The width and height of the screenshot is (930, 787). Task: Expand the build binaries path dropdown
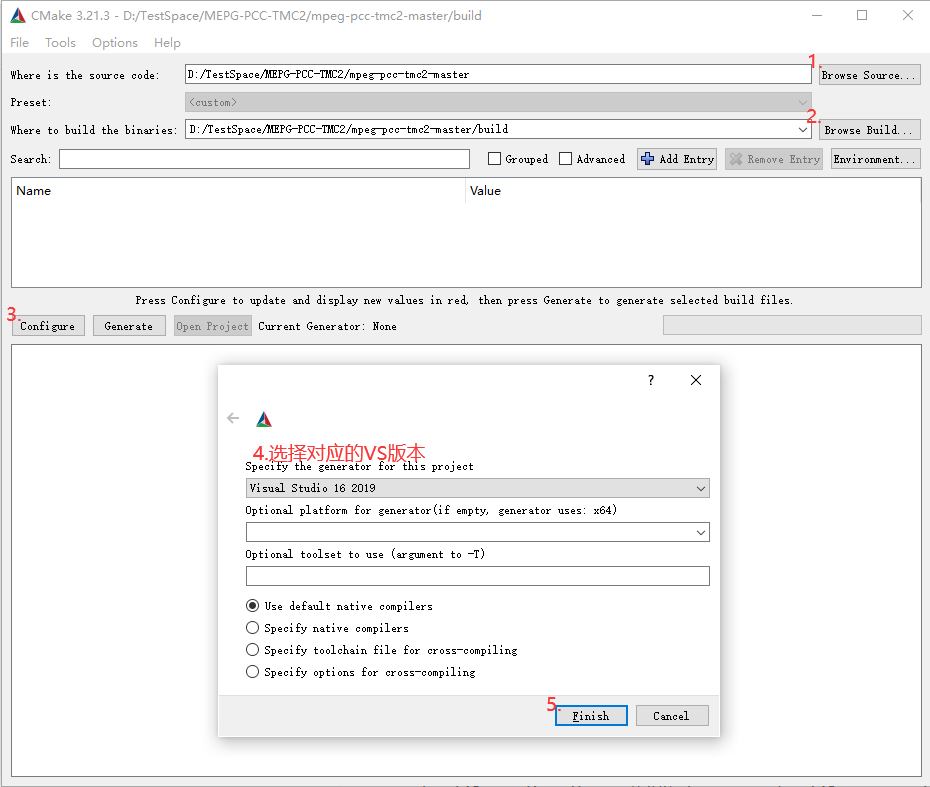[x=802, y=129]
